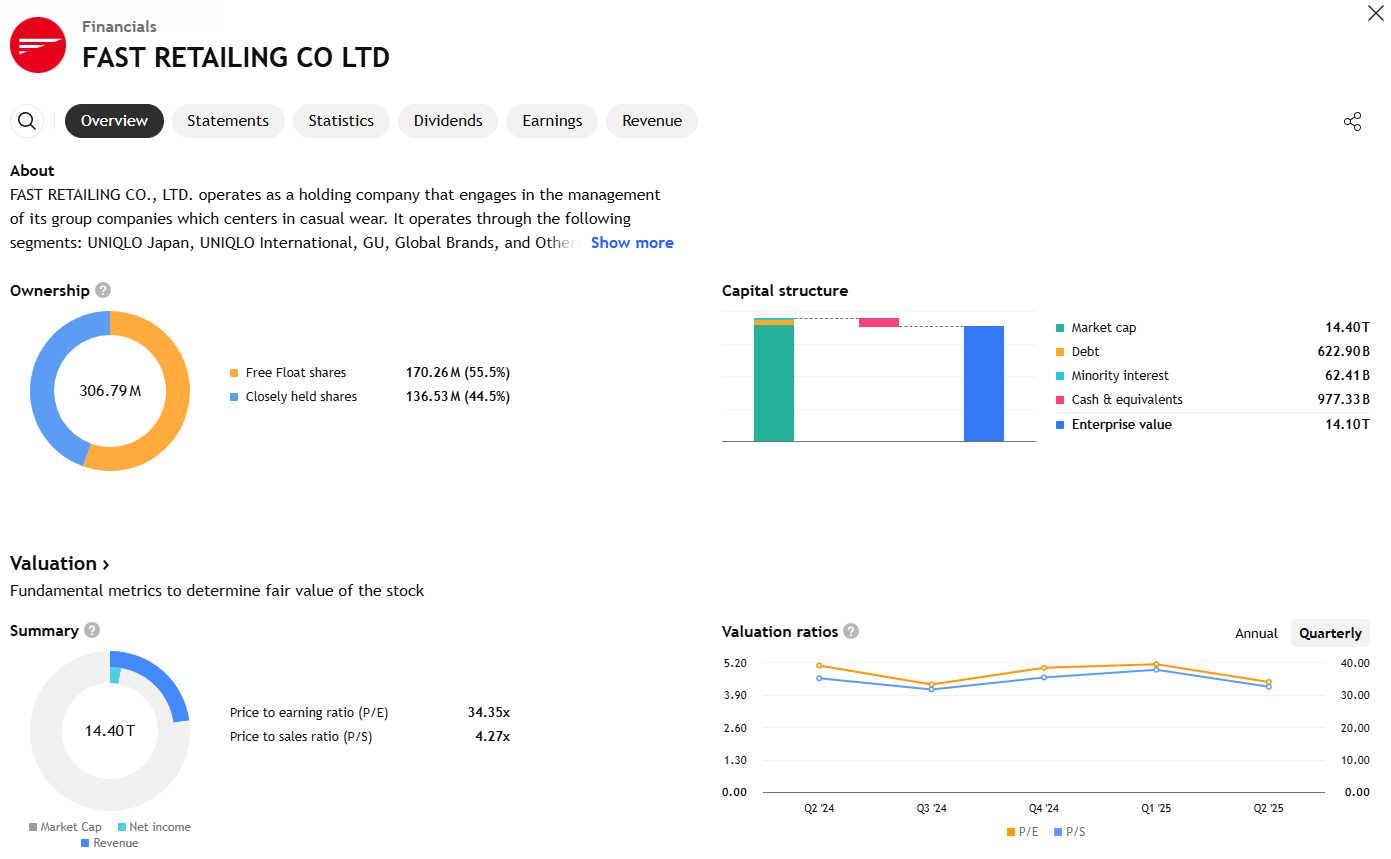Open the Valuation section heading link
Viewport: 1391px width, 859px height.
coord(59,563)
